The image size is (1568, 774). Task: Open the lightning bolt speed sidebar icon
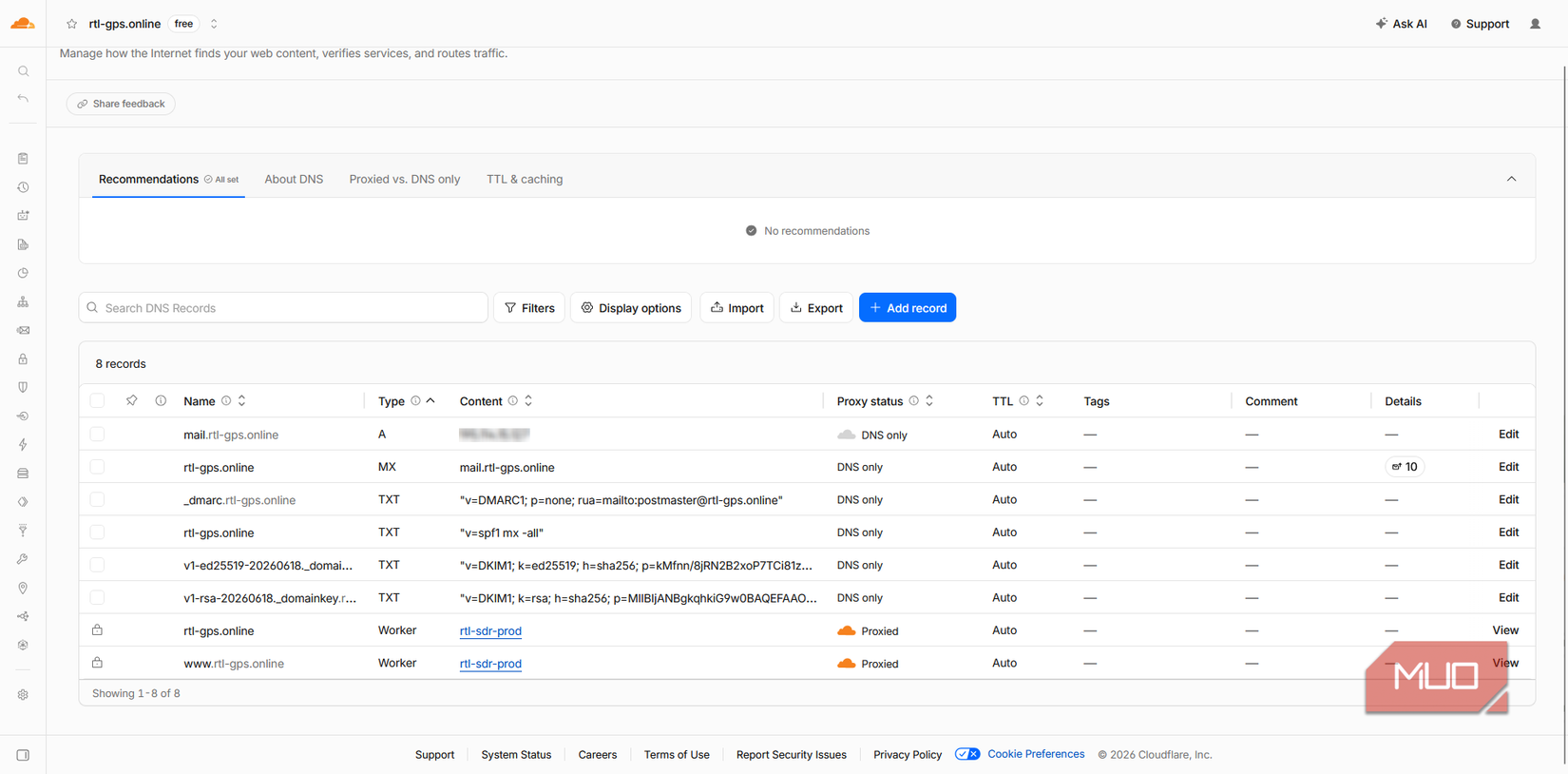coord(23,444)
